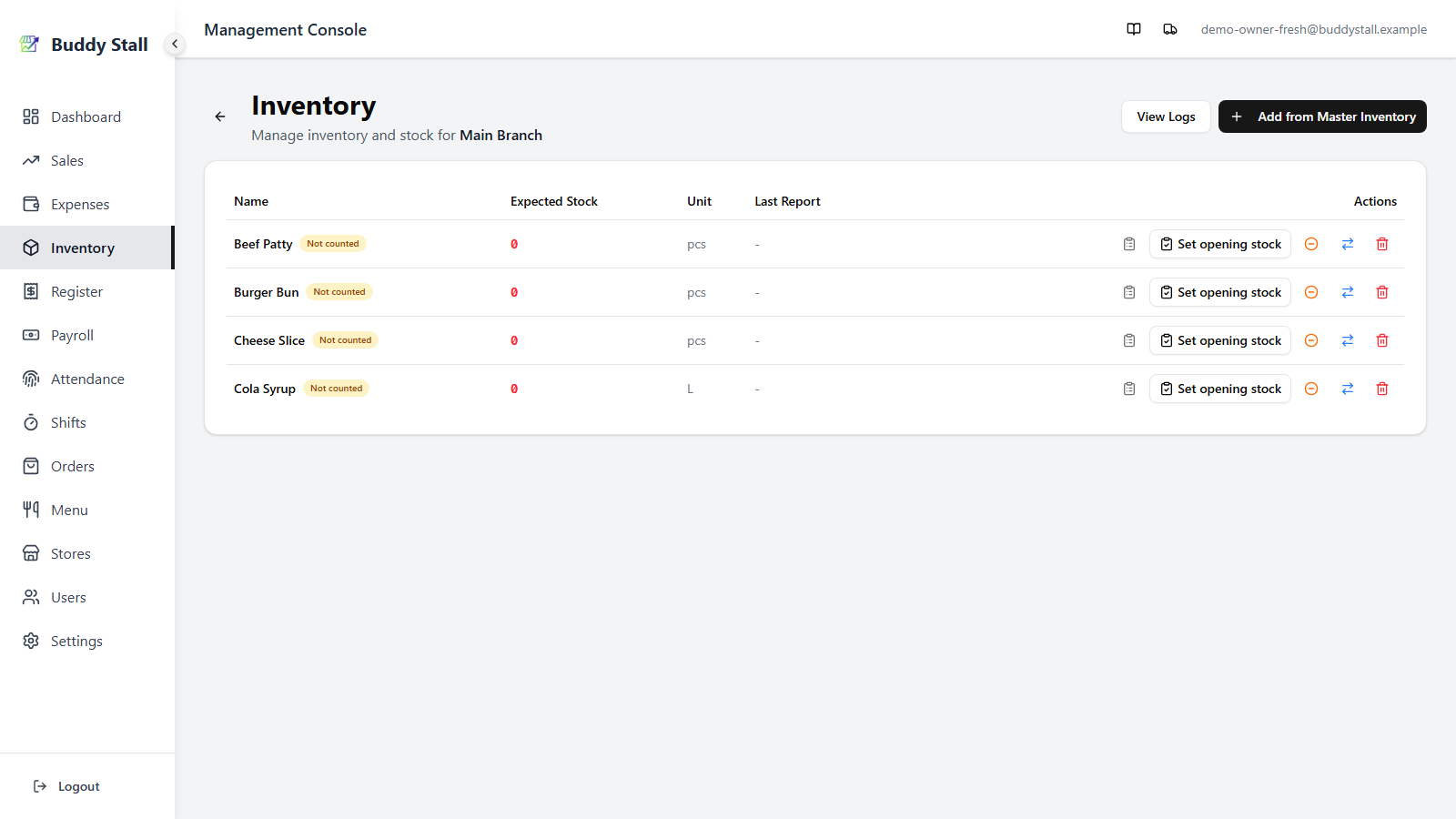The image size is (1456, 819).
Task: Click the Expected Stock column header
Action: click(x=554, y=201)
